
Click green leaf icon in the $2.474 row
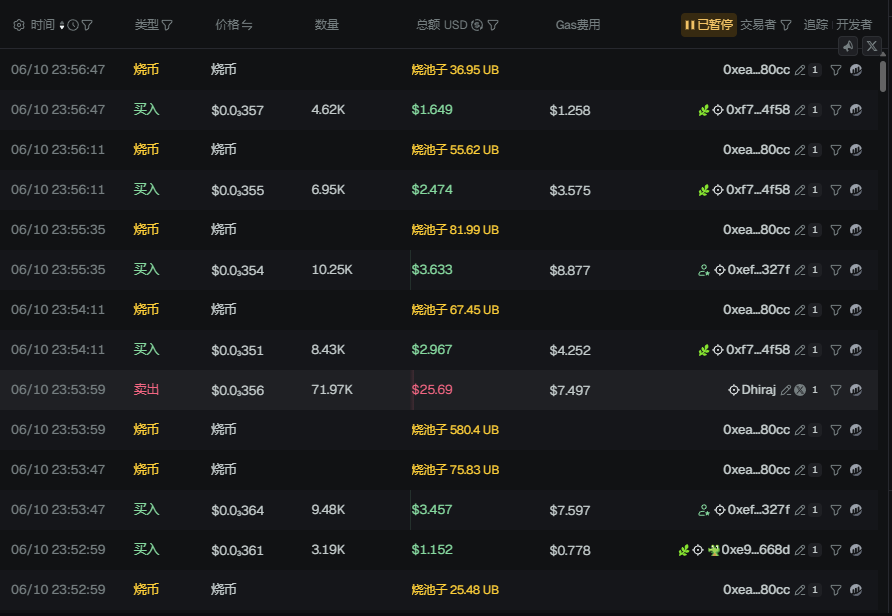[704, 190]
